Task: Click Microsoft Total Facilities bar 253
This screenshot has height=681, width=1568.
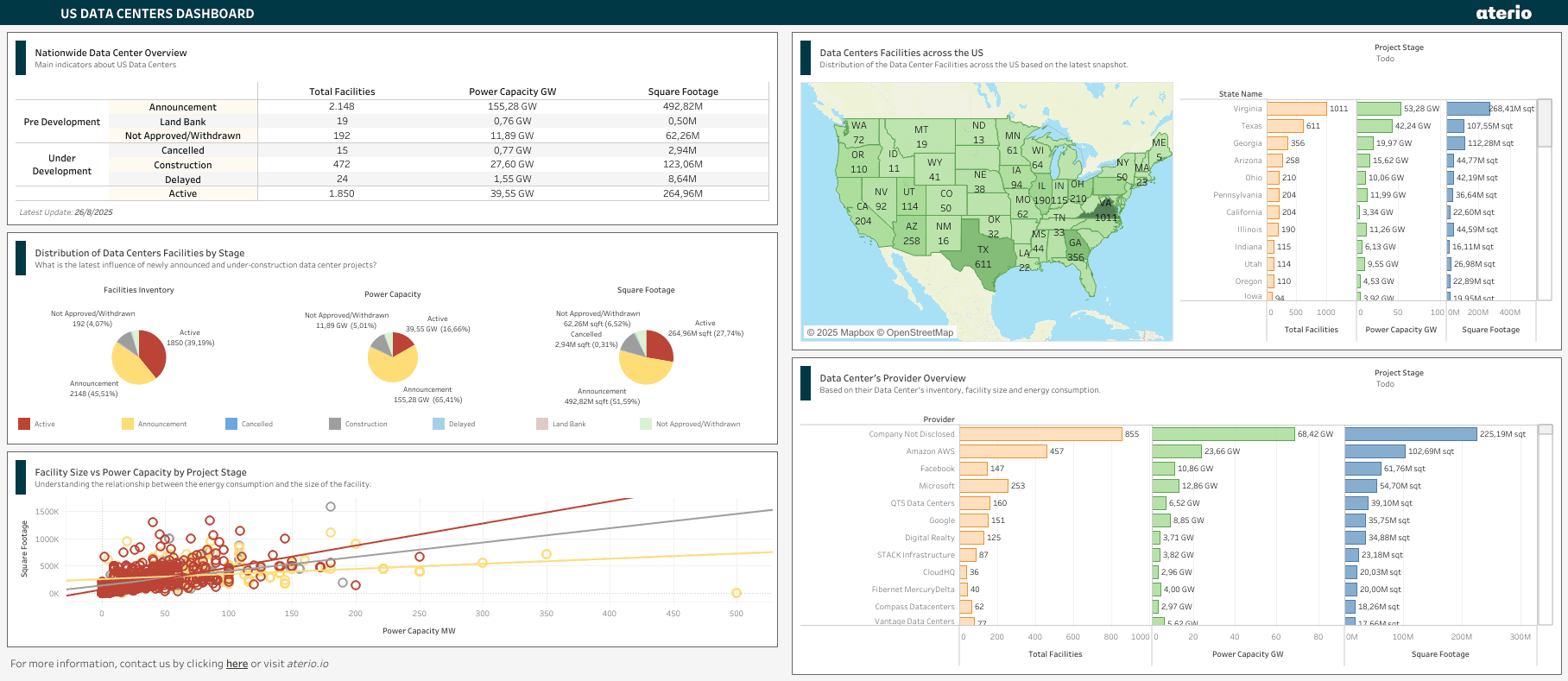Action: point(984,486)
